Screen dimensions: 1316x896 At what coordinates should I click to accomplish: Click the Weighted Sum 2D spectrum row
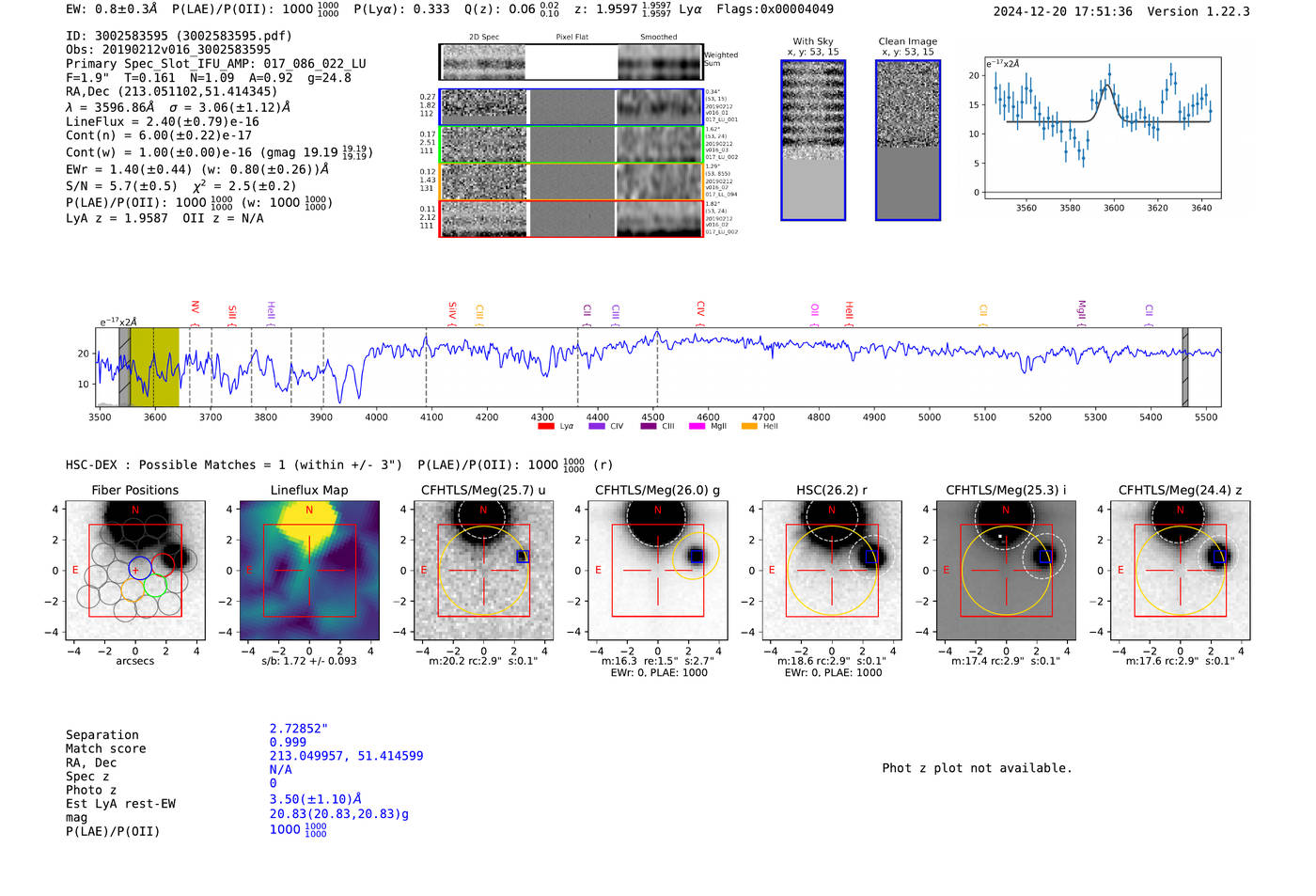[572, 62]
